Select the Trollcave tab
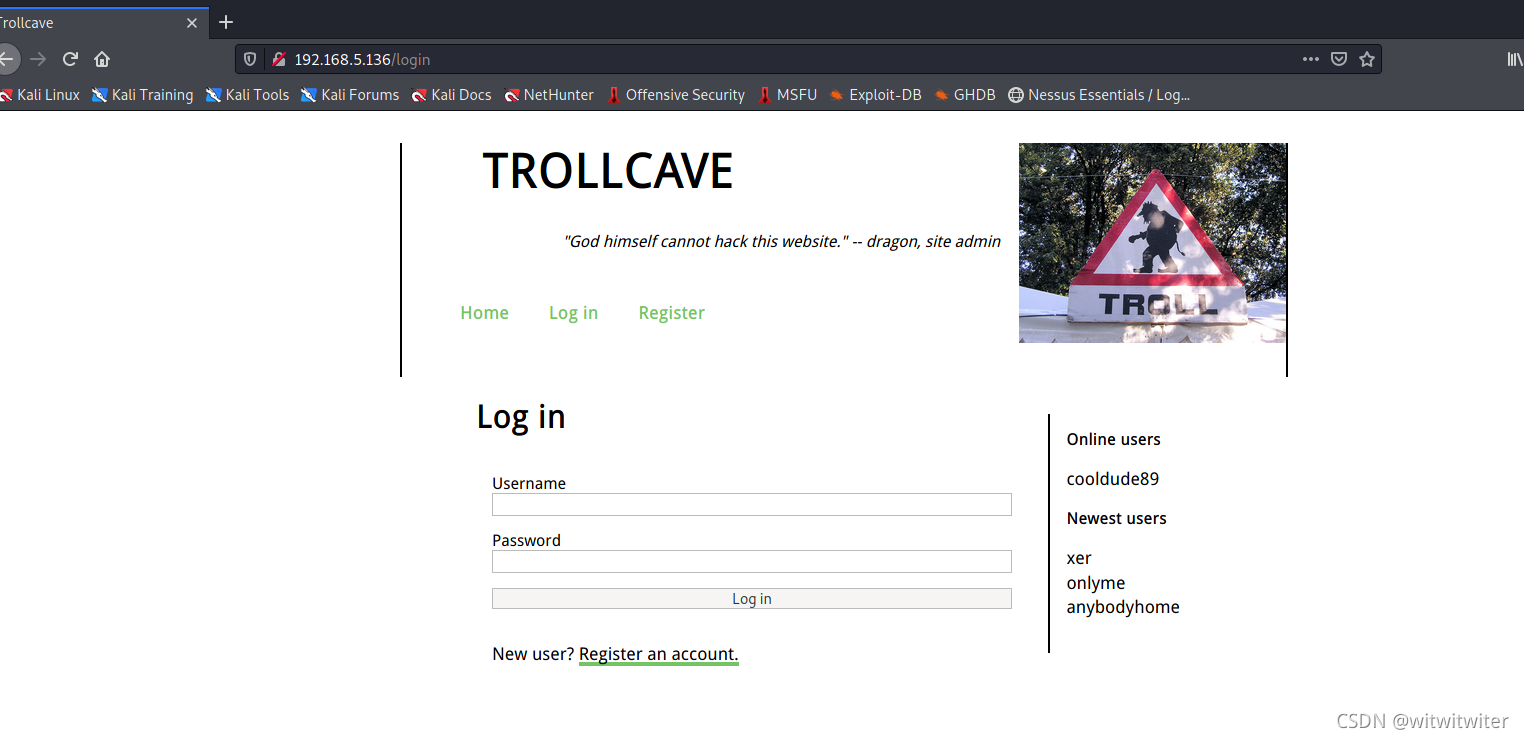 [90, 22]
